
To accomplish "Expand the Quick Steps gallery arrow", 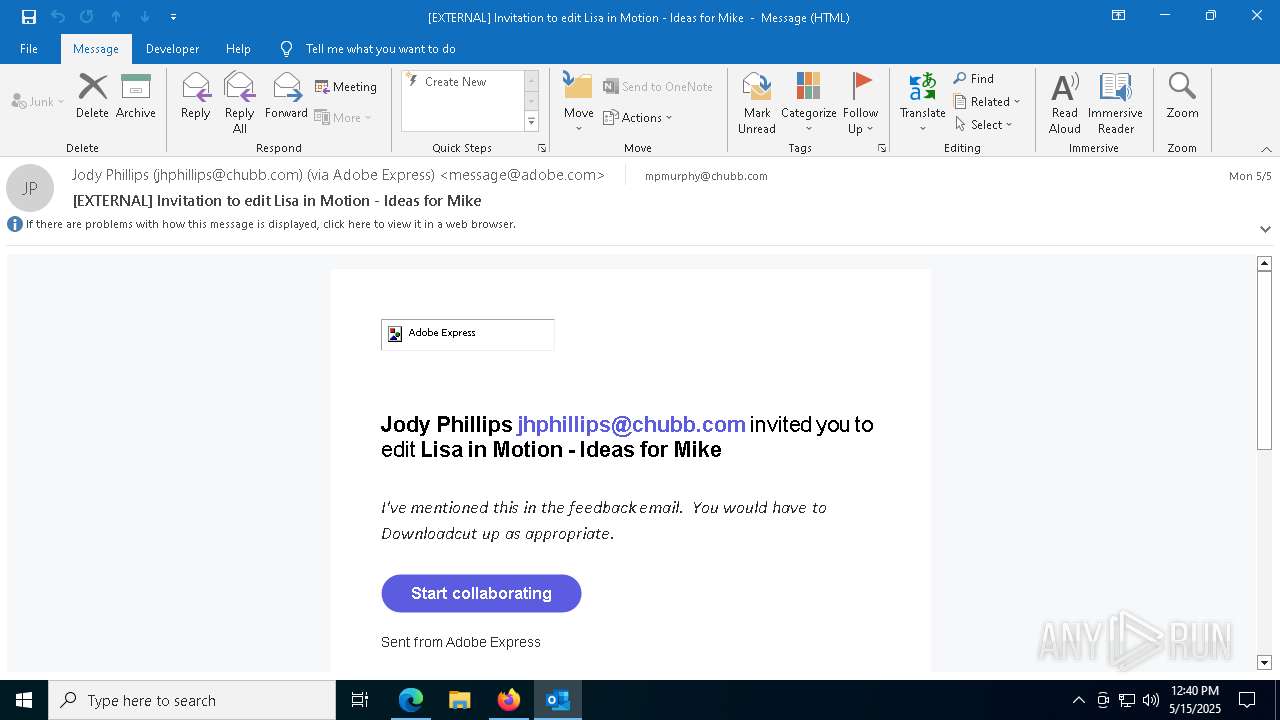I will coord(531,122).
